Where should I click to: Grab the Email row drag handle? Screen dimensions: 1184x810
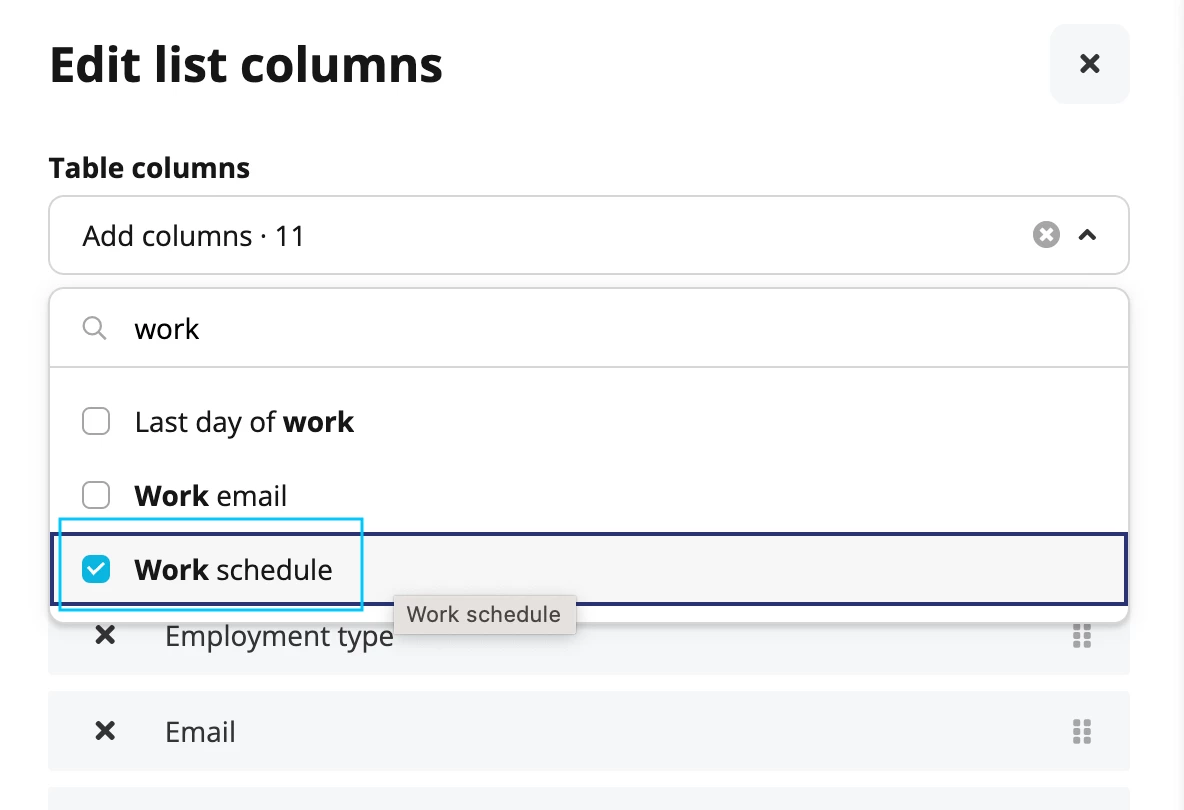click(x=1082, y=731)
